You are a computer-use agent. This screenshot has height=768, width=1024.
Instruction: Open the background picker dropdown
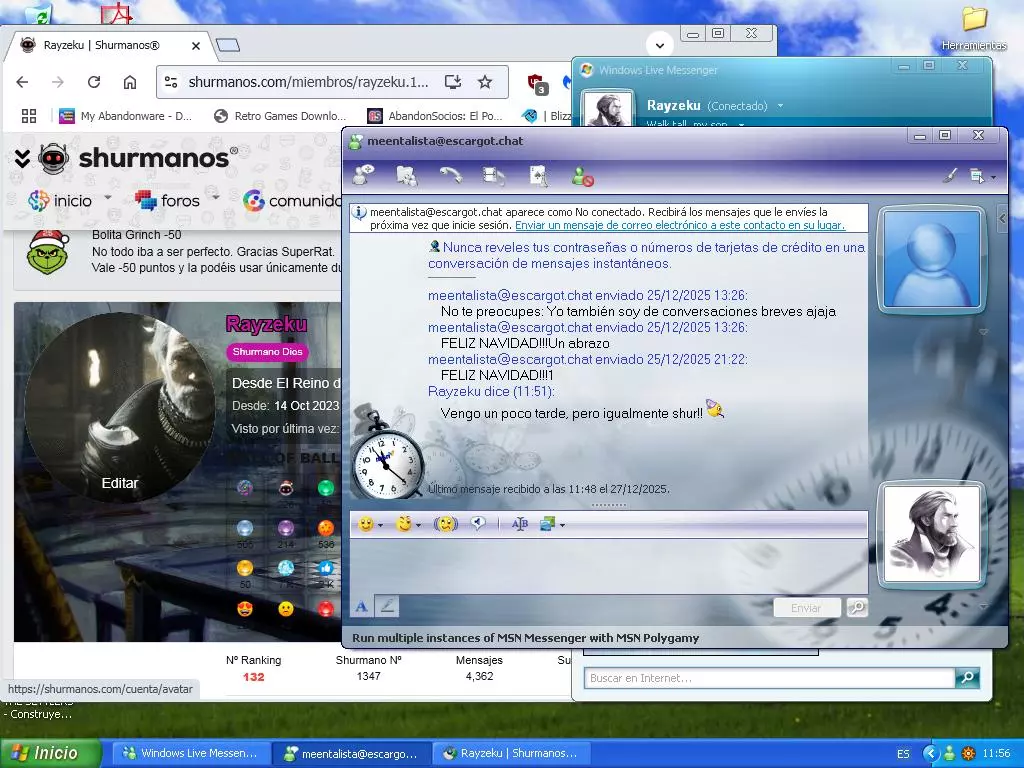[x=552, y=524]
